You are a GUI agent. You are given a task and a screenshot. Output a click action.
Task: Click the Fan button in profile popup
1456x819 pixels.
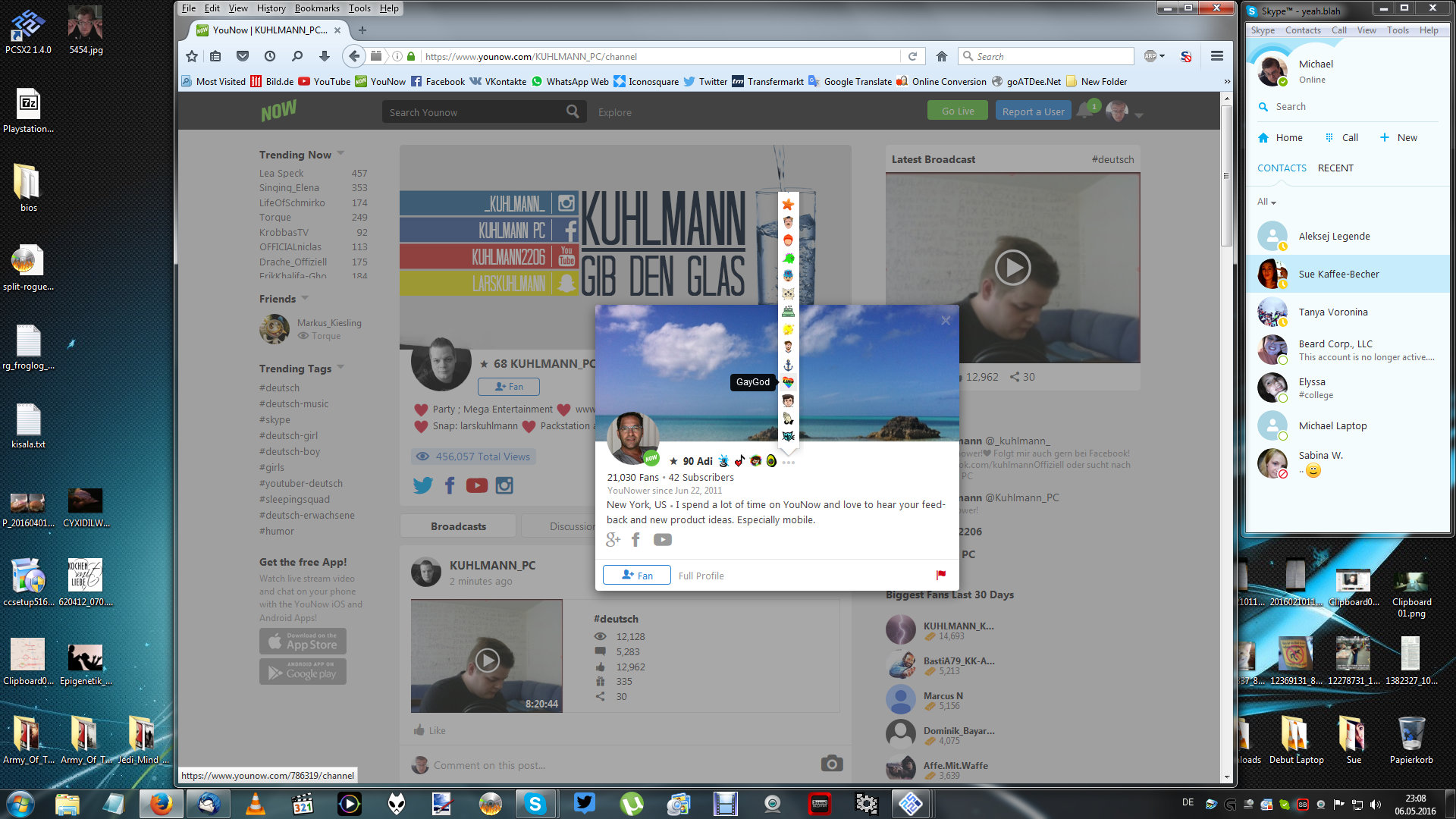[x=636, y=575]
